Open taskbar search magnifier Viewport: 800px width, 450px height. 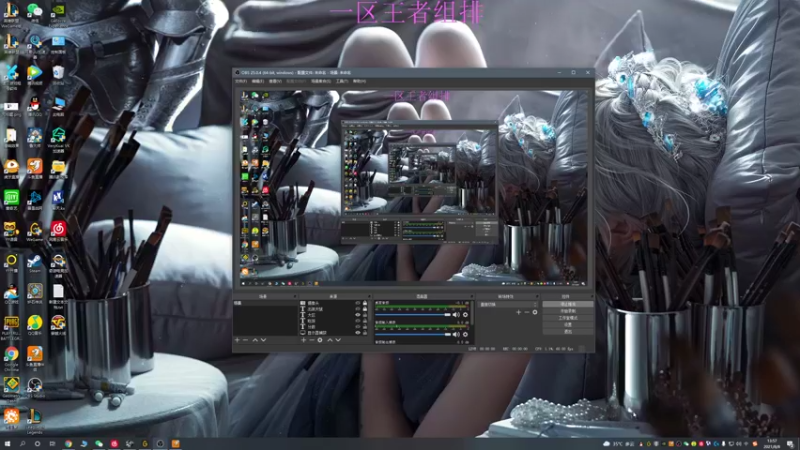click(22, 444)
